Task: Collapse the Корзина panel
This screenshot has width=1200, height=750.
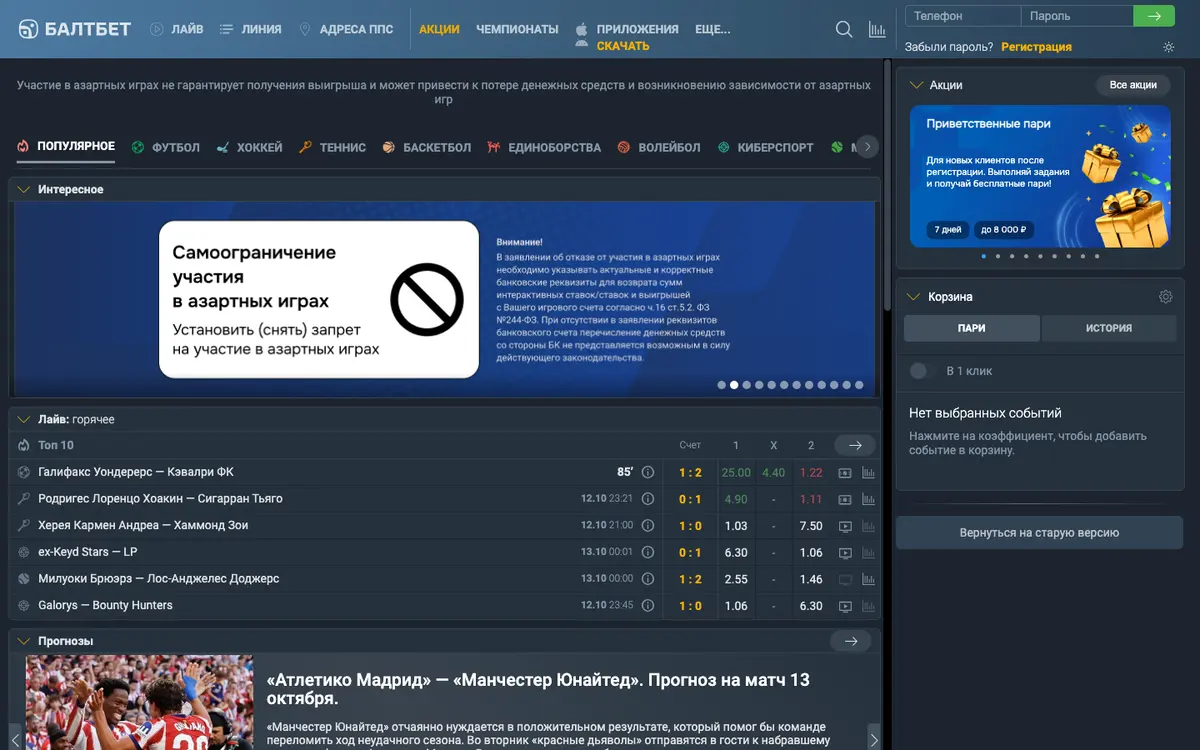Action: [x=913, y=297]
